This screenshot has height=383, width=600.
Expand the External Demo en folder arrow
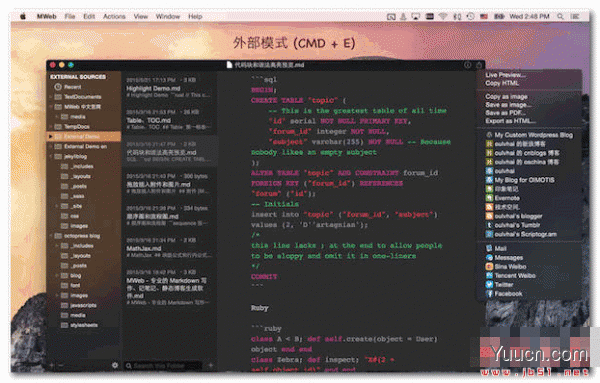point(50,147)
